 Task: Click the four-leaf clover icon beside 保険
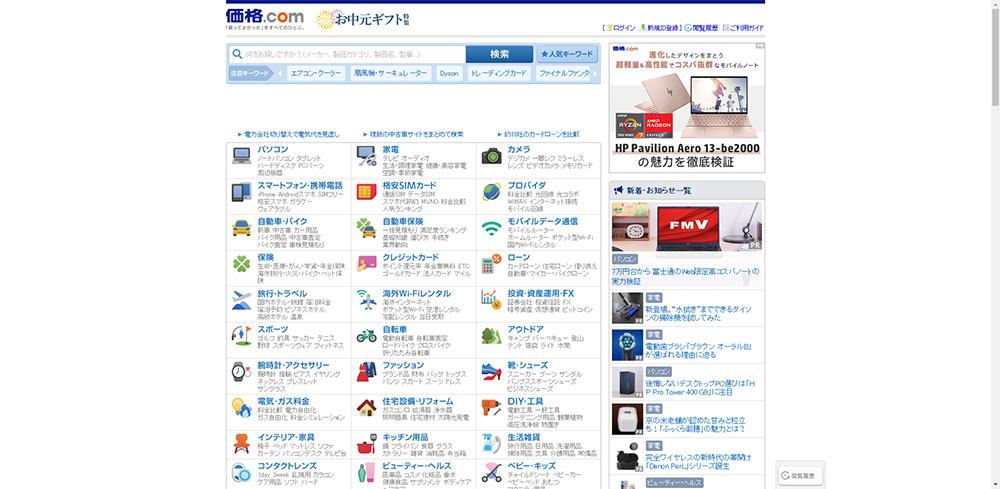pos(241,264)
